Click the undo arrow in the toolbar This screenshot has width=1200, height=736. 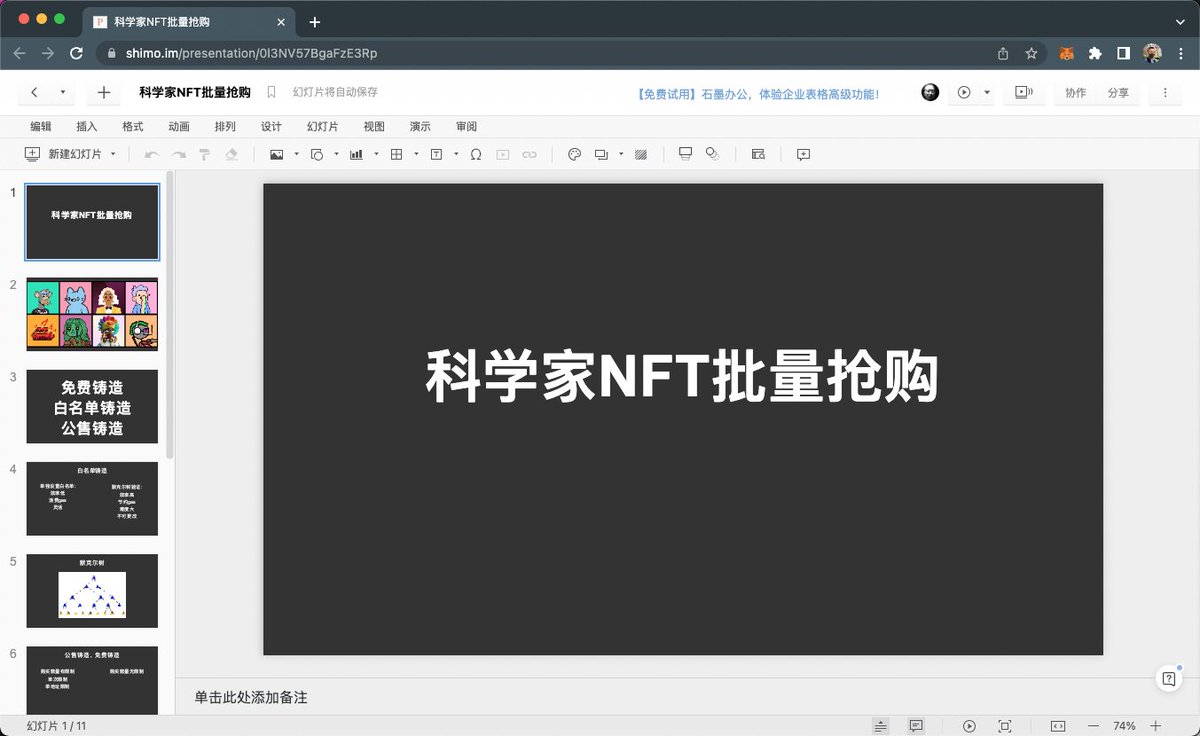[152, 154]
